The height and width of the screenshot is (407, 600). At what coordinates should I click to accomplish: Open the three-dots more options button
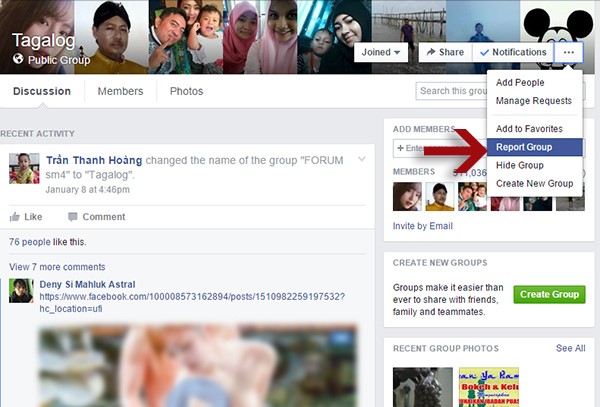click(569, 52)
